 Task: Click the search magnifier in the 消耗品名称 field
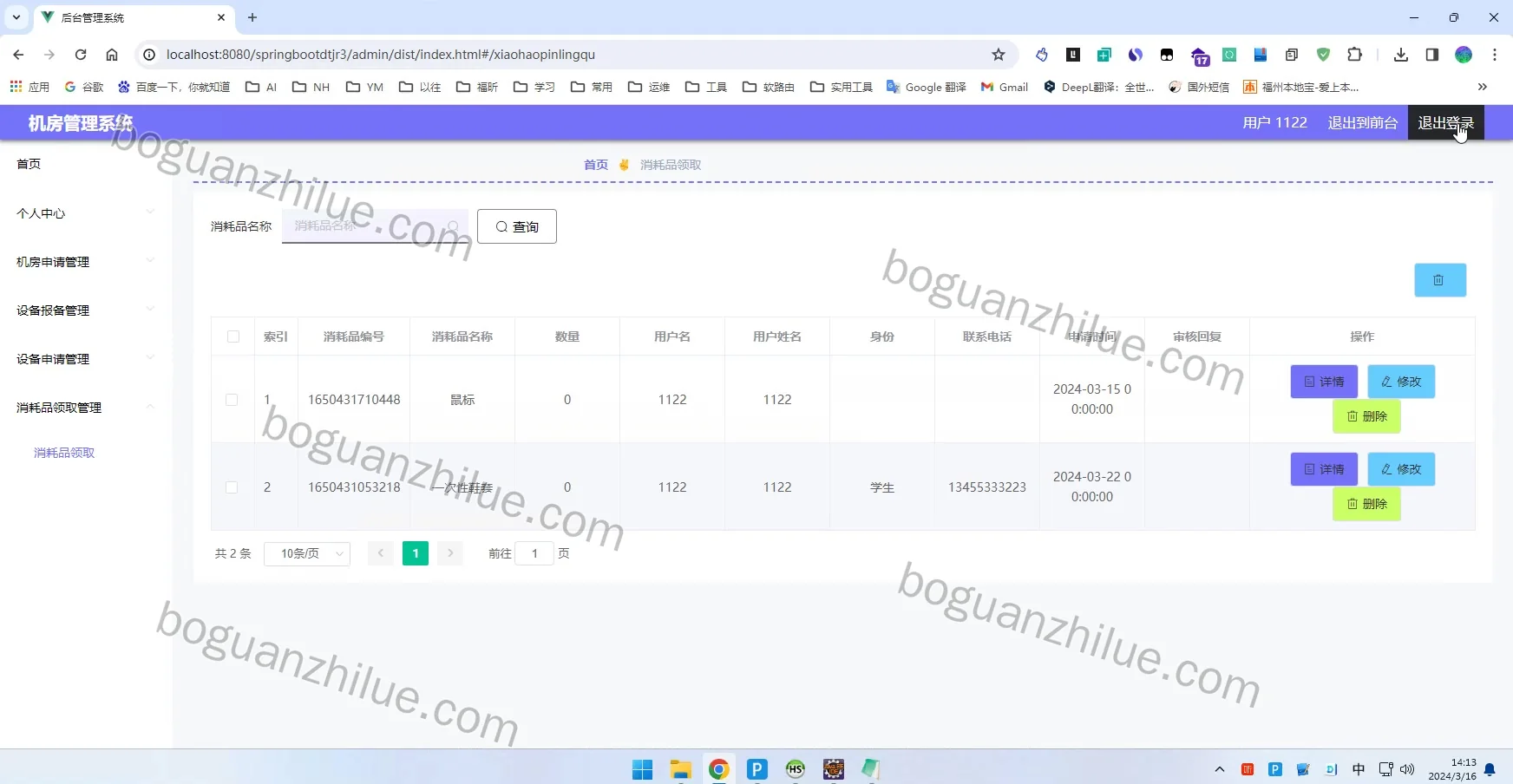tap(453, 226)
